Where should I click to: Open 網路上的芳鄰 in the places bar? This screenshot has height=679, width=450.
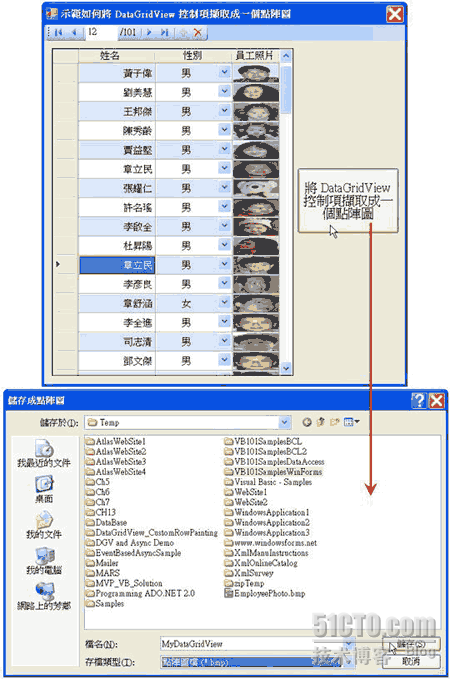pos(44,596)
